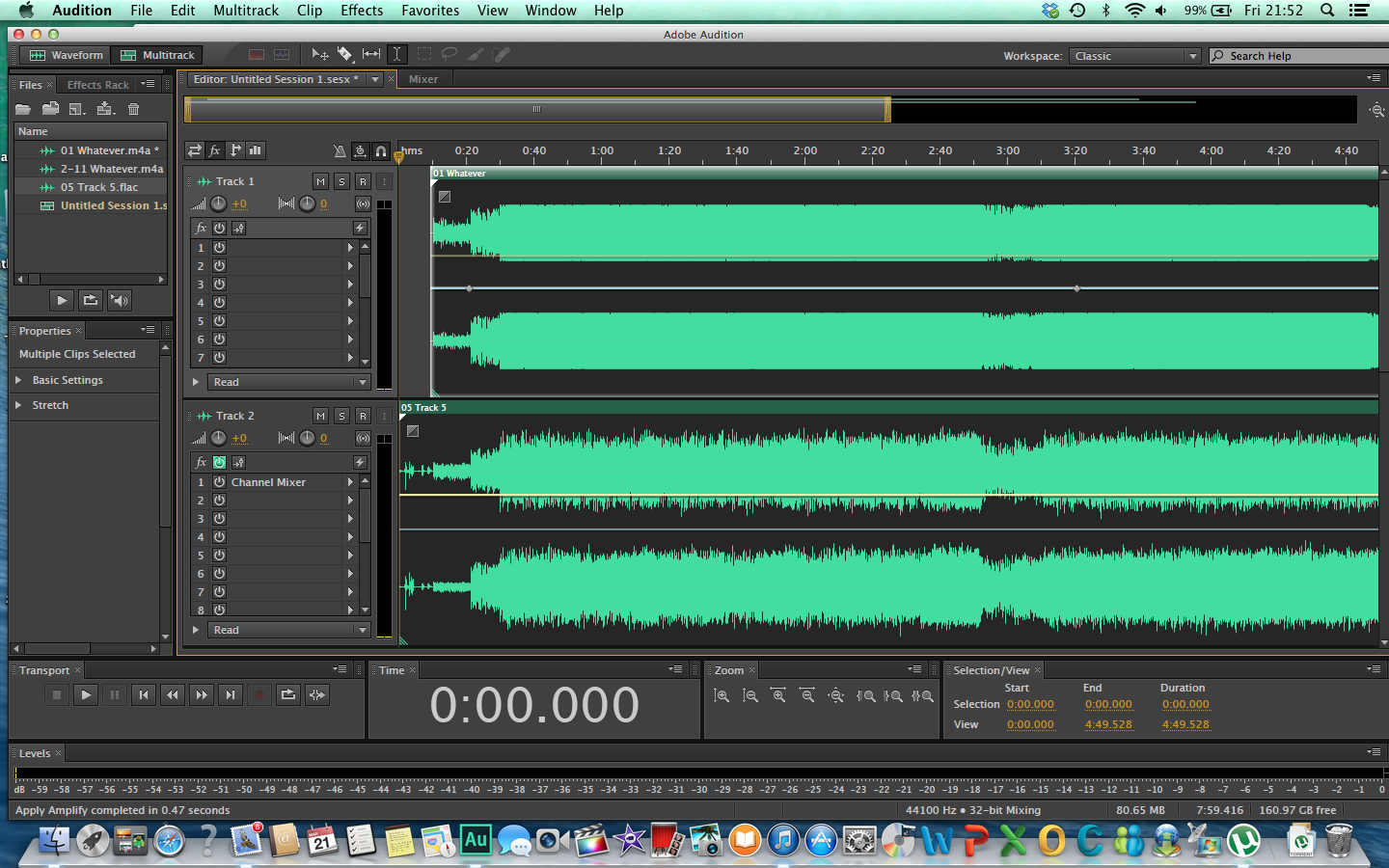Open Channel Mixer slot arrow on Track 2
This screenshot has width=1389, height=868.
[x=350, y=482]
